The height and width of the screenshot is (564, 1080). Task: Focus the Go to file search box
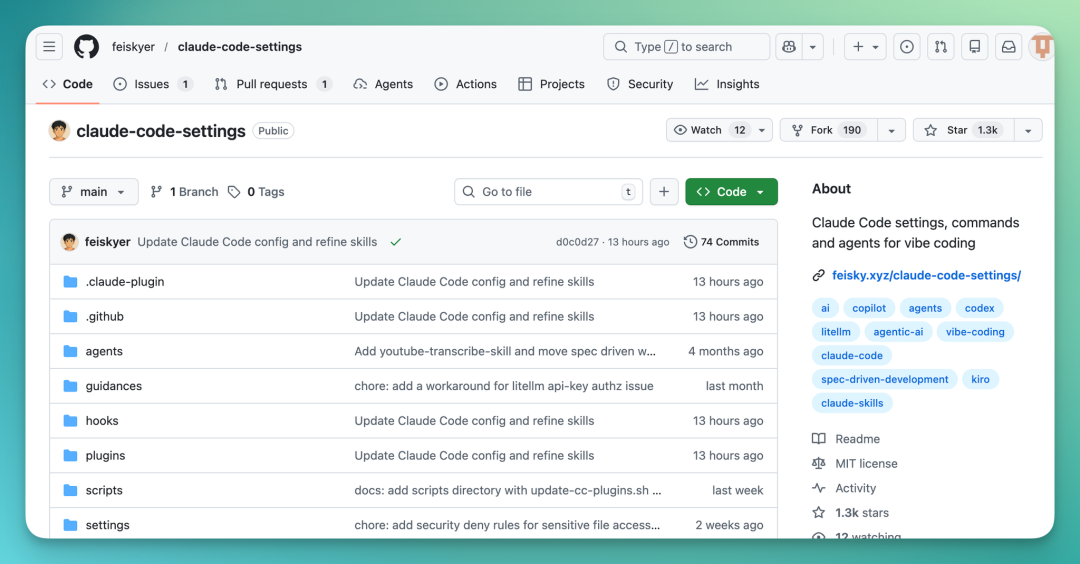click(x=548, y=191)
